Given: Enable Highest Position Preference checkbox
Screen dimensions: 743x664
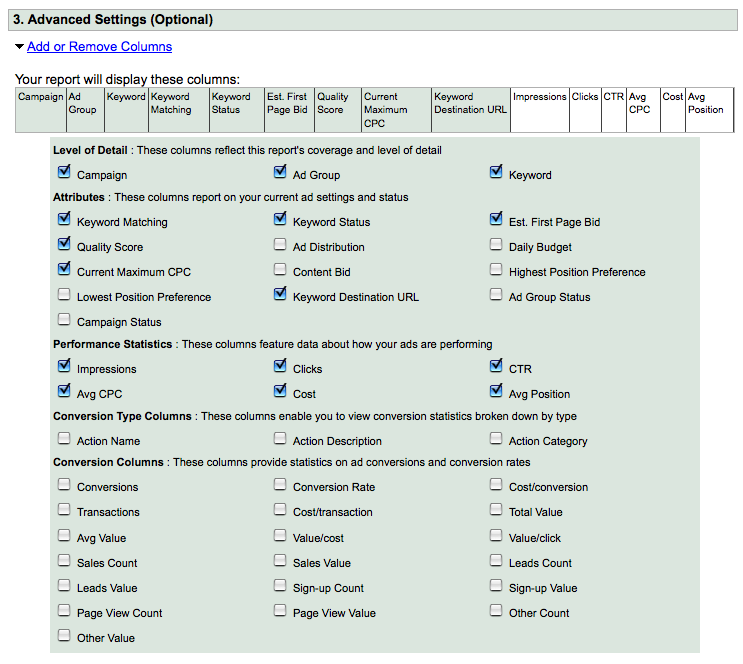Looking at the screenshot, I should click(497, 270).
